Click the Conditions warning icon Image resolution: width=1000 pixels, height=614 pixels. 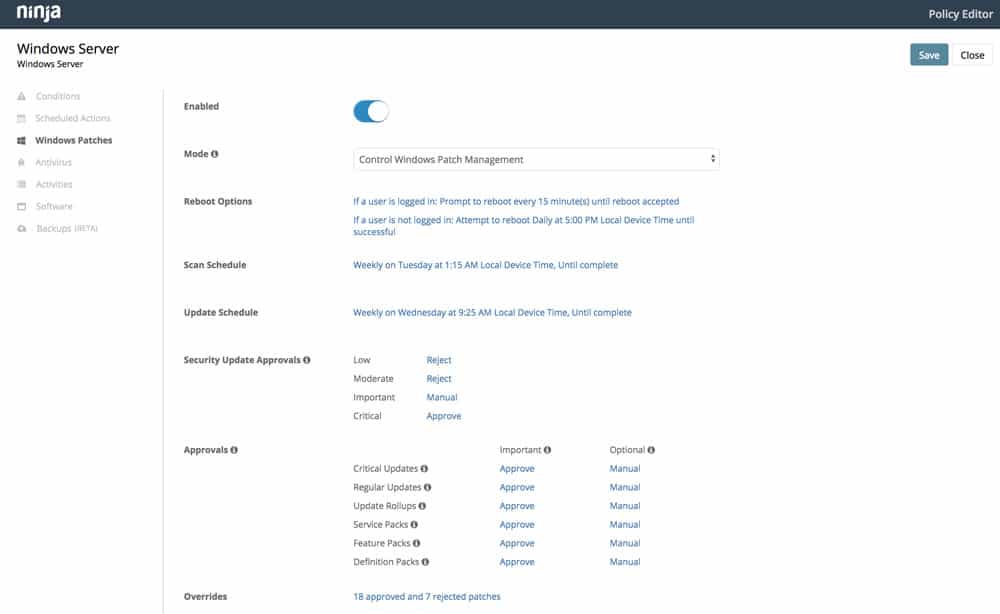point(21,96)
